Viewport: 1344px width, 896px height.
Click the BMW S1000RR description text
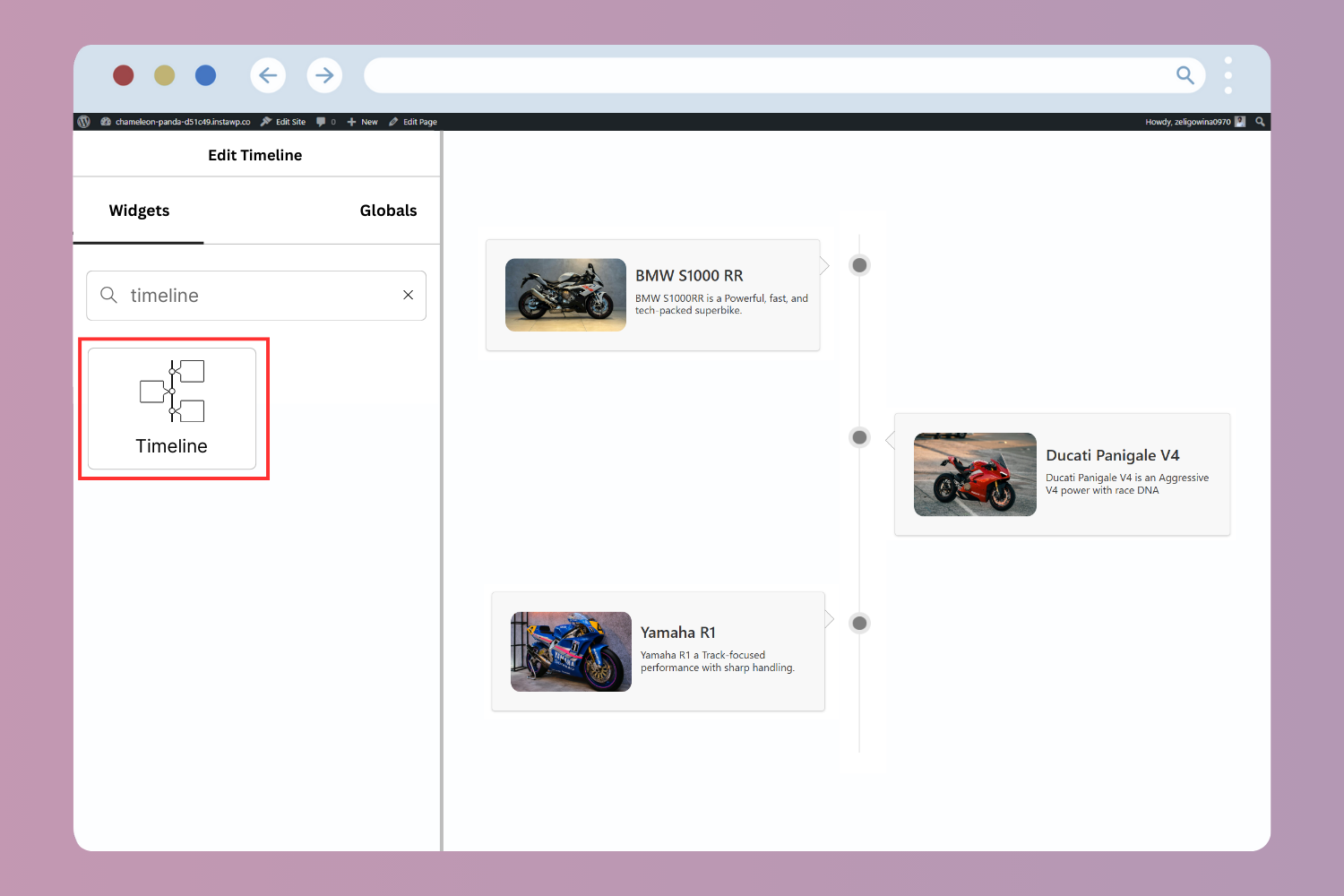tap(721, 305)
